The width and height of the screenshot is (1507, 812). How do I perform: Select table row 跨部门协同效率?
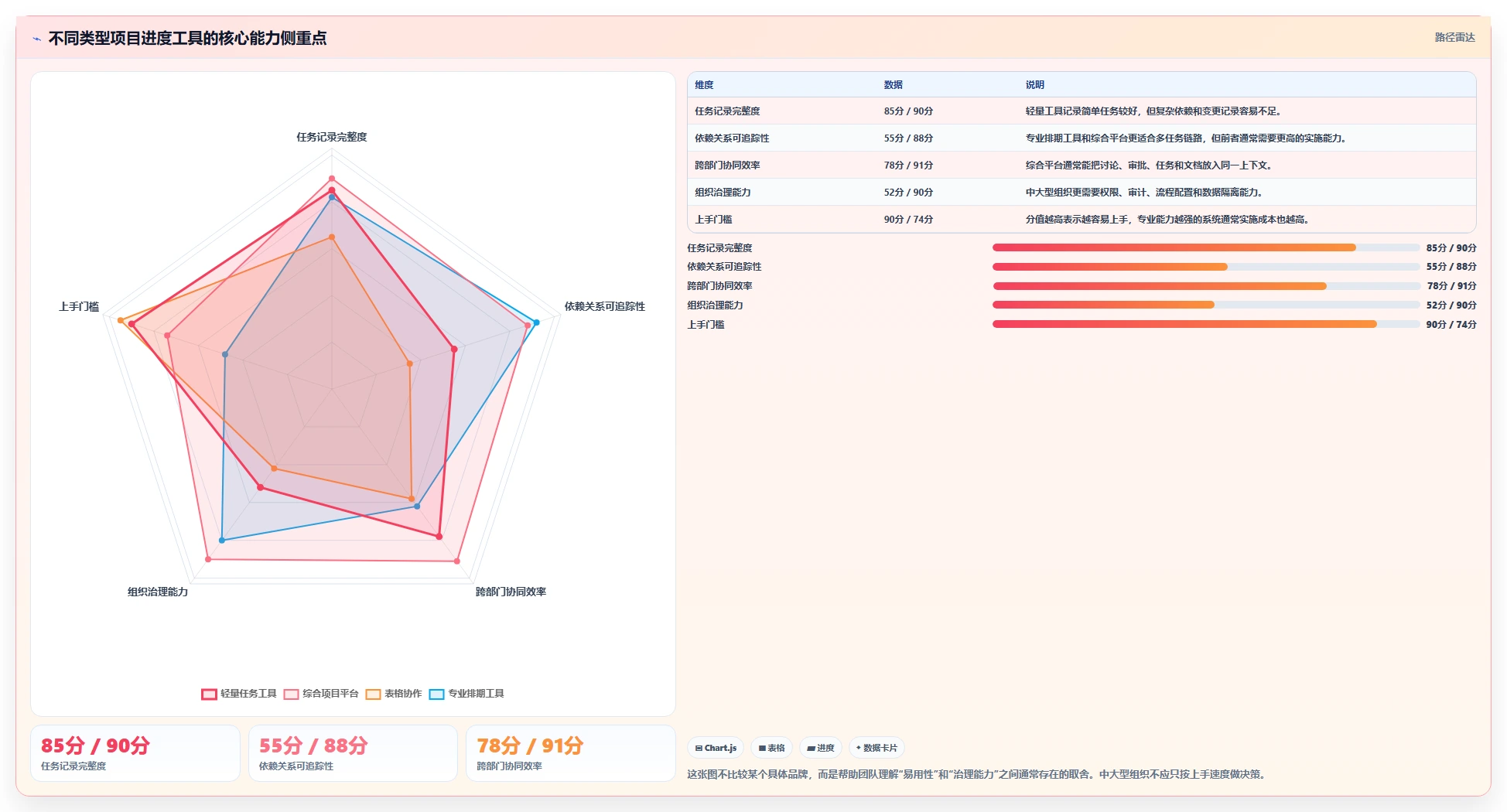(x=1082, y=165)
